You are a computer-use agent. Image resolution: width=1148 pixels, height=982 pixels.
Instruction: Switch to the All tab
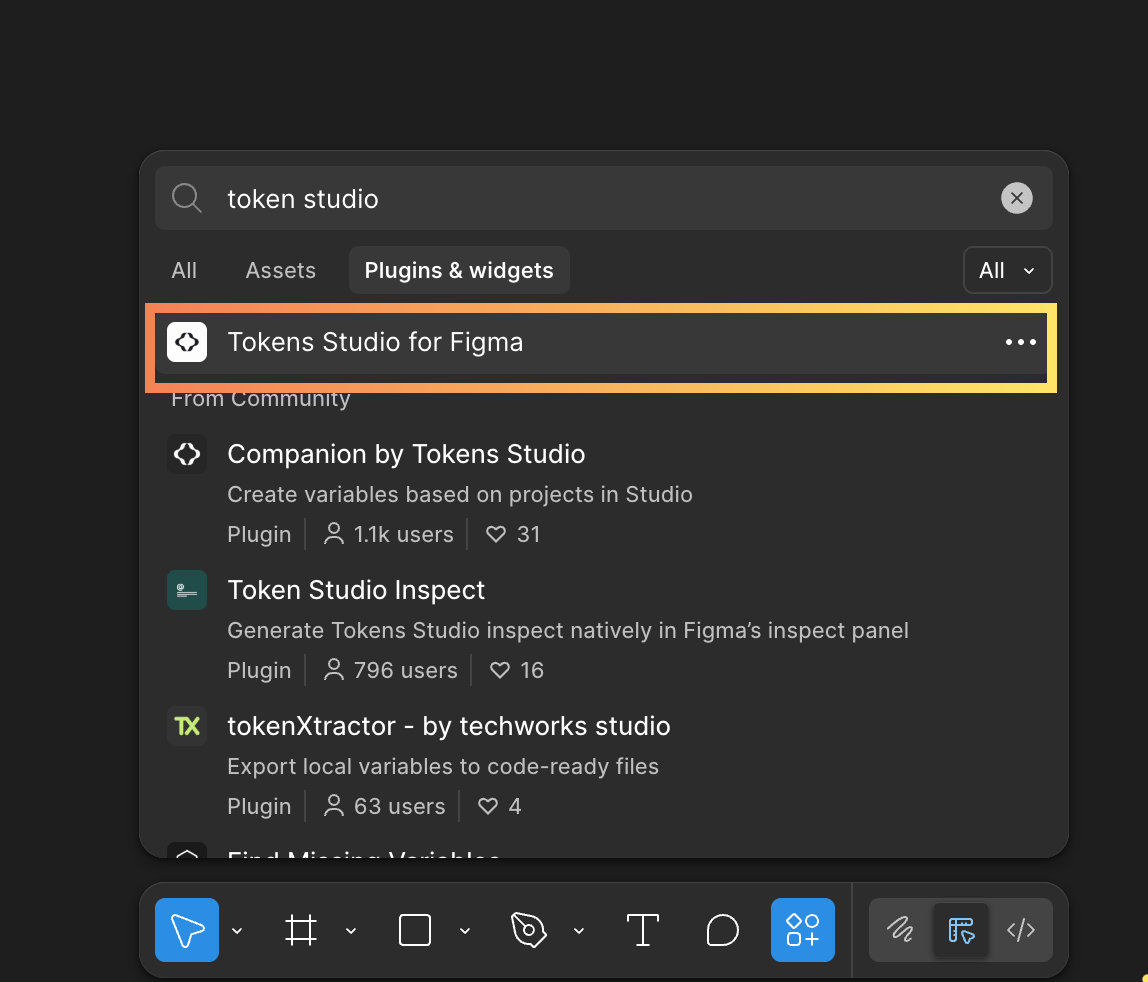184,270
